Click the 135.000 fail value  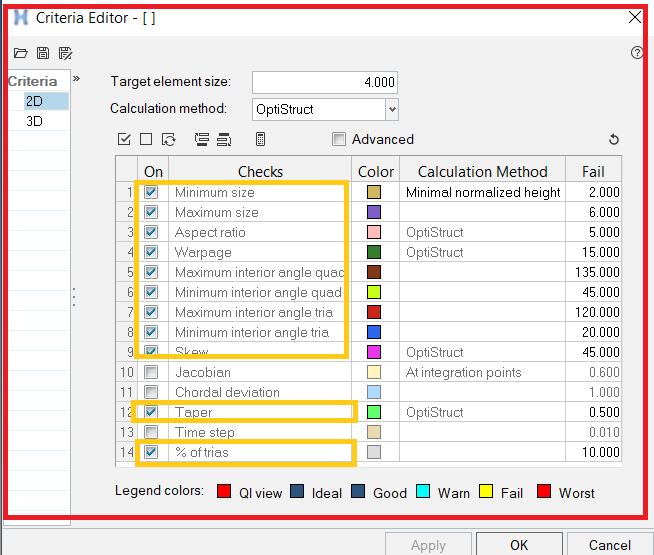[594, 272]
